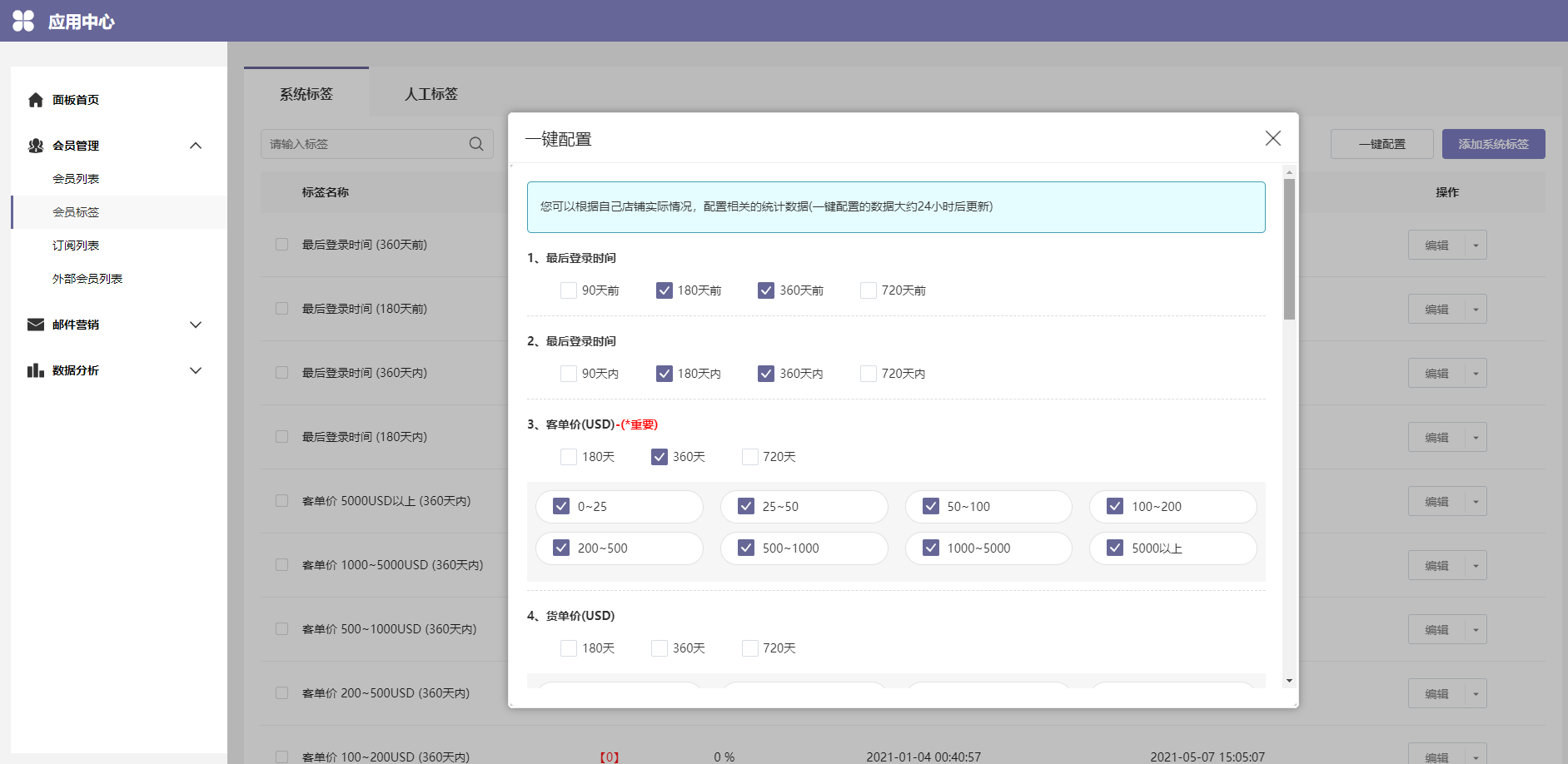
Task: Click the dialog scrollbar up arrow
Action: (1289, 172)
